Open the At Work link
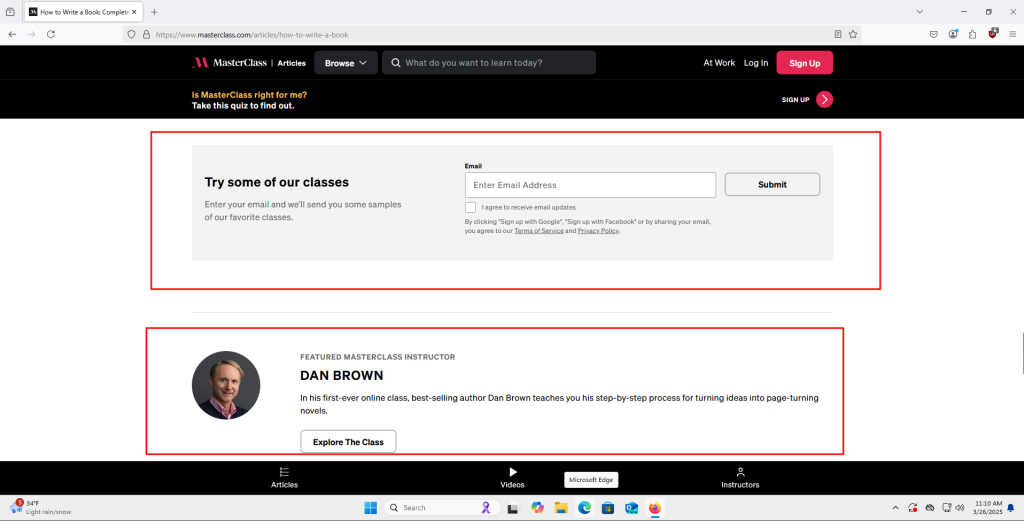Screen dimensions: 1024x521 pos(719,63)
